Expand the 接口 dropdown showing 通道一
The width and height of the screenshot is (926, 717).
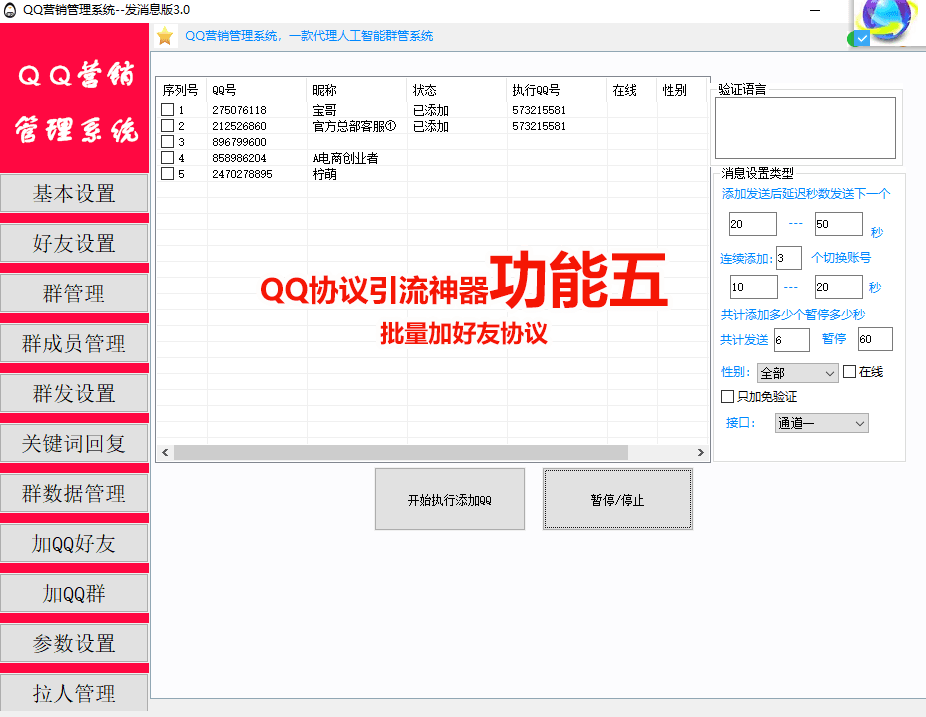coord(821,423)
